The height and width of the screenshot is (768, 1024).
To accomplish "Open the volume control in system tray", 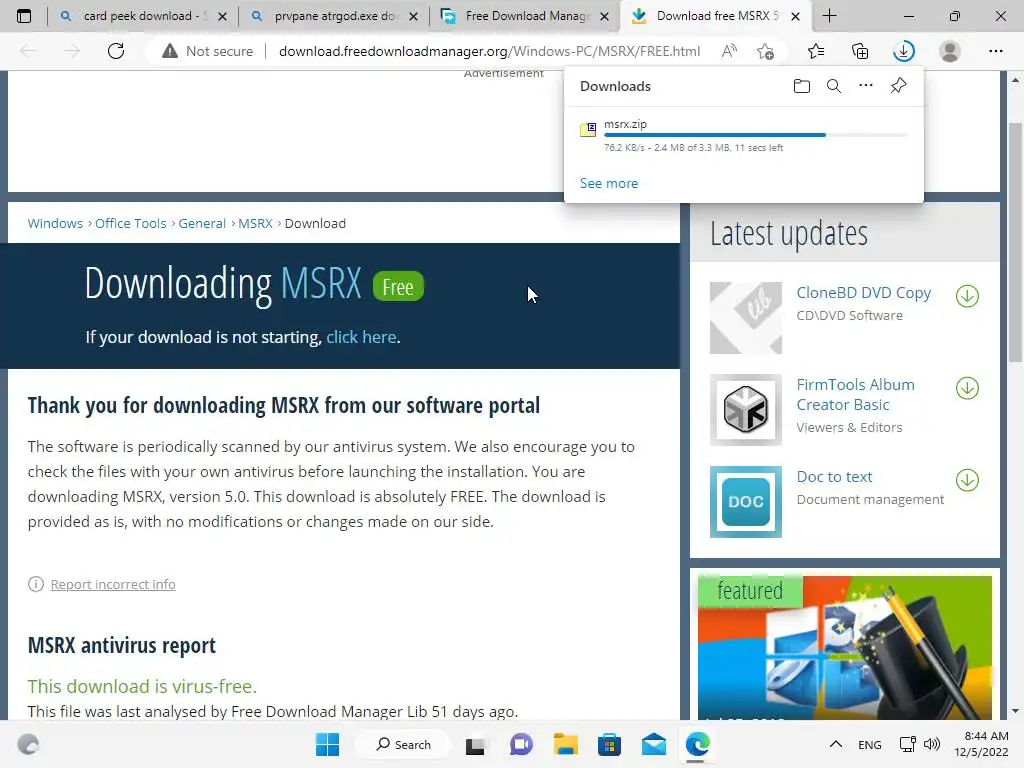I will (x=933, y=744).
